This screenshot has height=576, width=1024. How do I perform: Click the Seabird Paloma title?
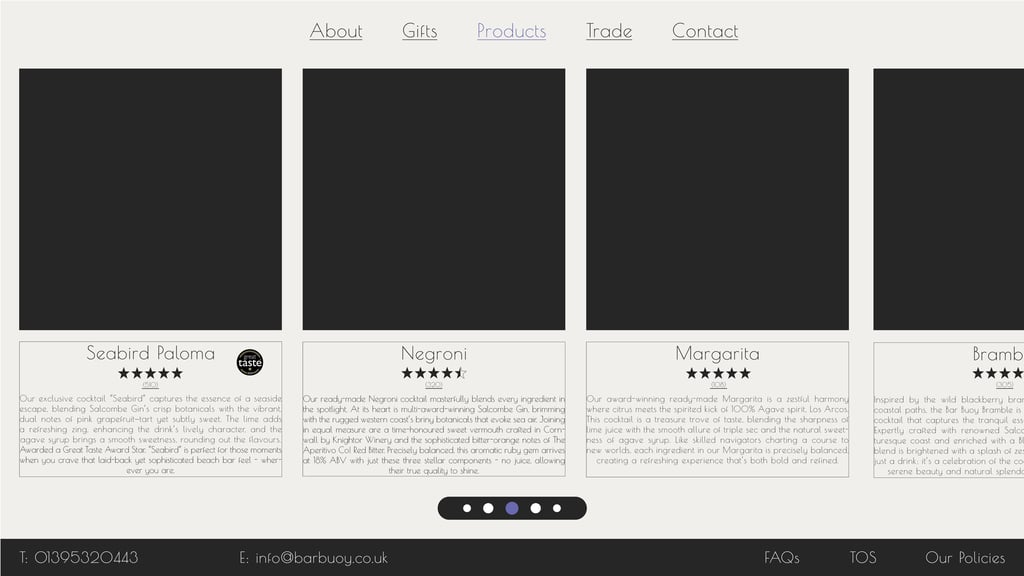point(150,353)
